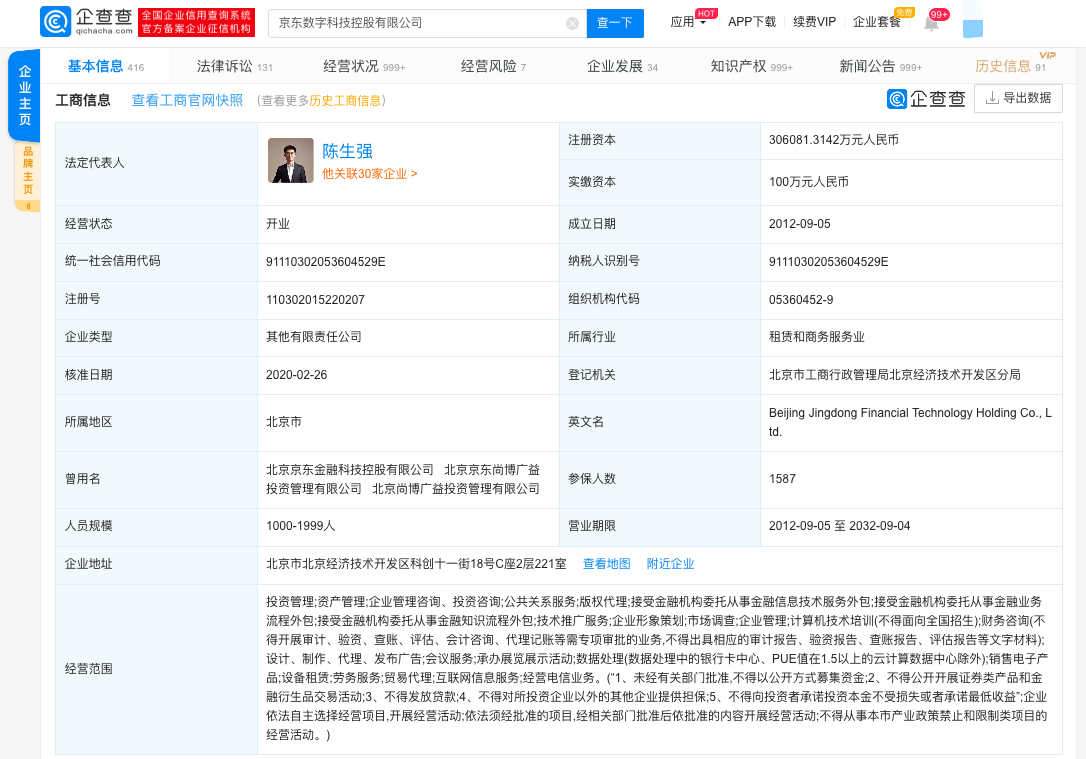Select approval date 2020-02-26
Screen dimensions: 1086x759
pyautogui.click(x=296, y=375)
